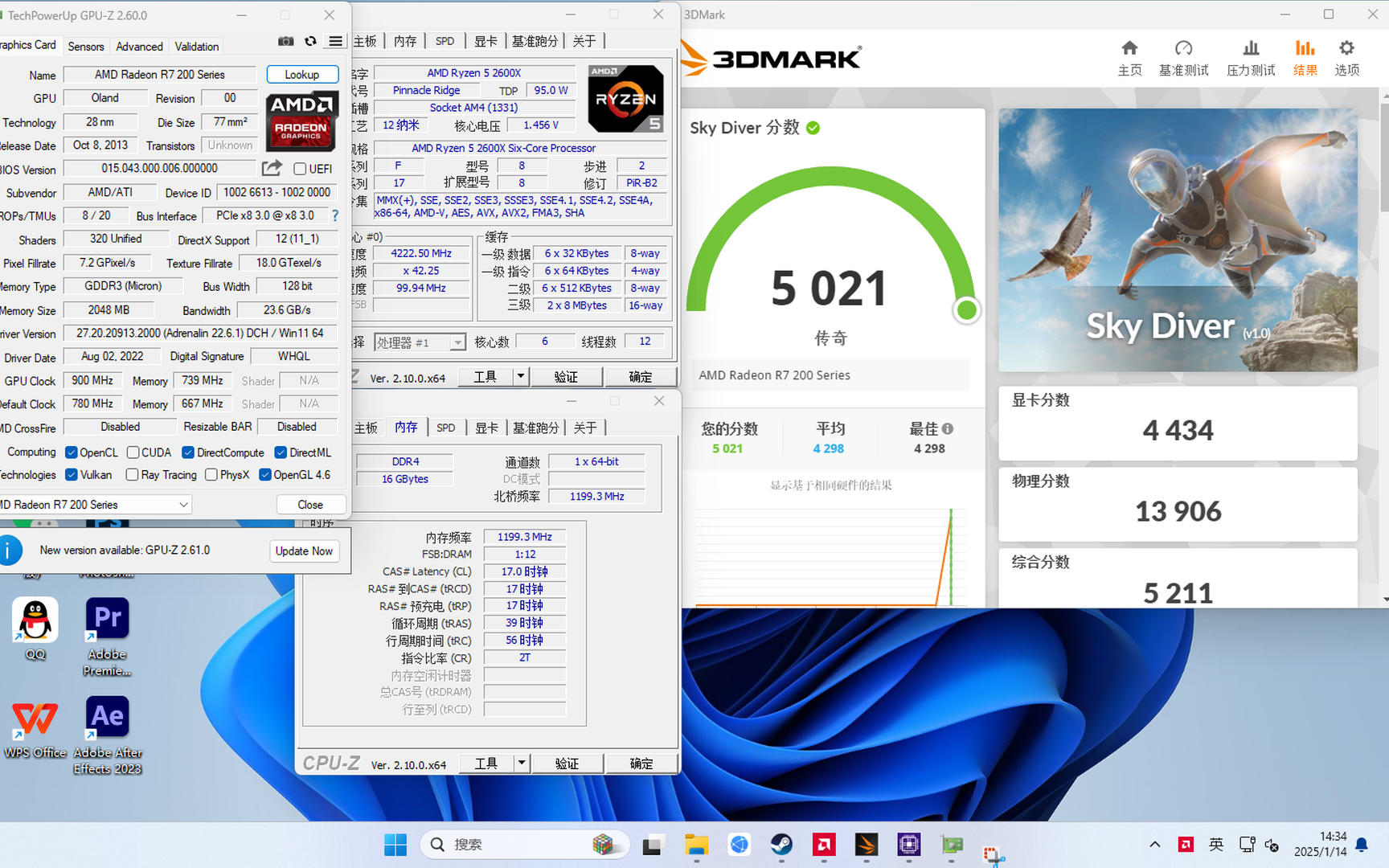Click the Sky Diver benchmark thumbnail
The width and height of the screenshot is (1389, 868).
pyautogui.click(x=1178, y=240)
